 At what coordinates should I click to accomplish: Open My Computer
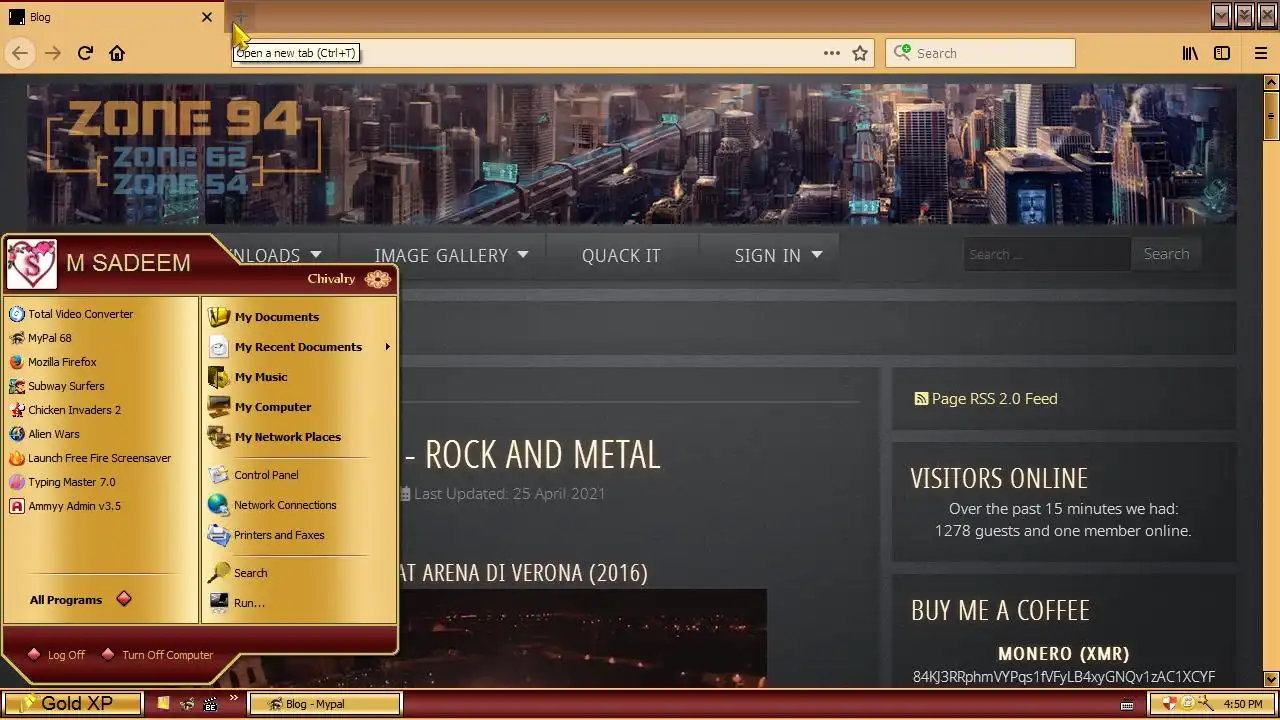tap(260, 407)
